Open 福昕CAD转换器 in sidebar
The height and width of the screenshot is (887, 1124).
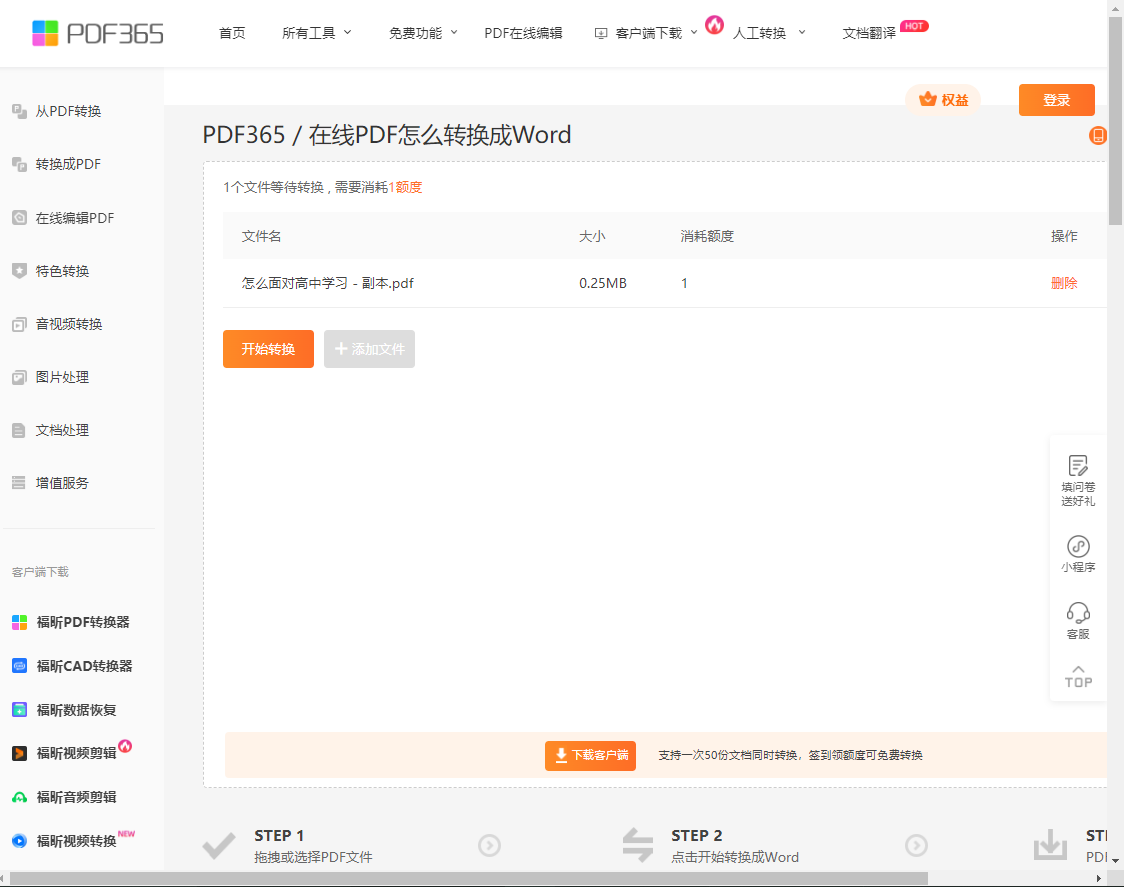point(83,666)
